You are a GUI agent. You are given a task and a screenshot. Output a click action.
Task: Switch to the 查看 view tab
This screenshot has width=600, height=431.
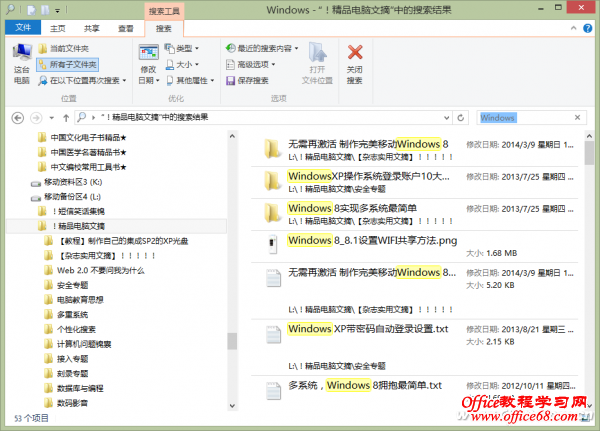point(126,28)
